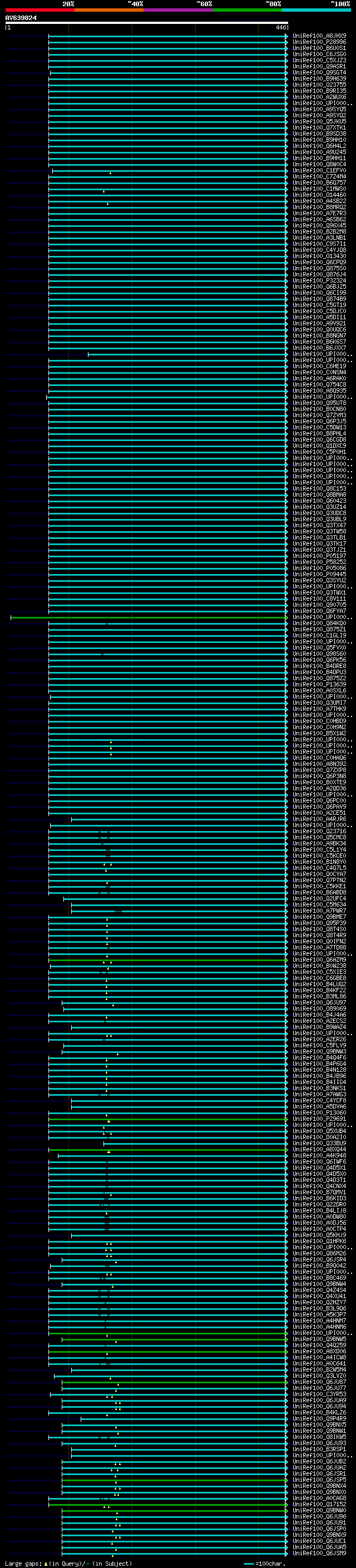Select hit UniRef100_Q7XTK1
Image resolution: width=356 pixels, height=1568 pixels.
319,128
